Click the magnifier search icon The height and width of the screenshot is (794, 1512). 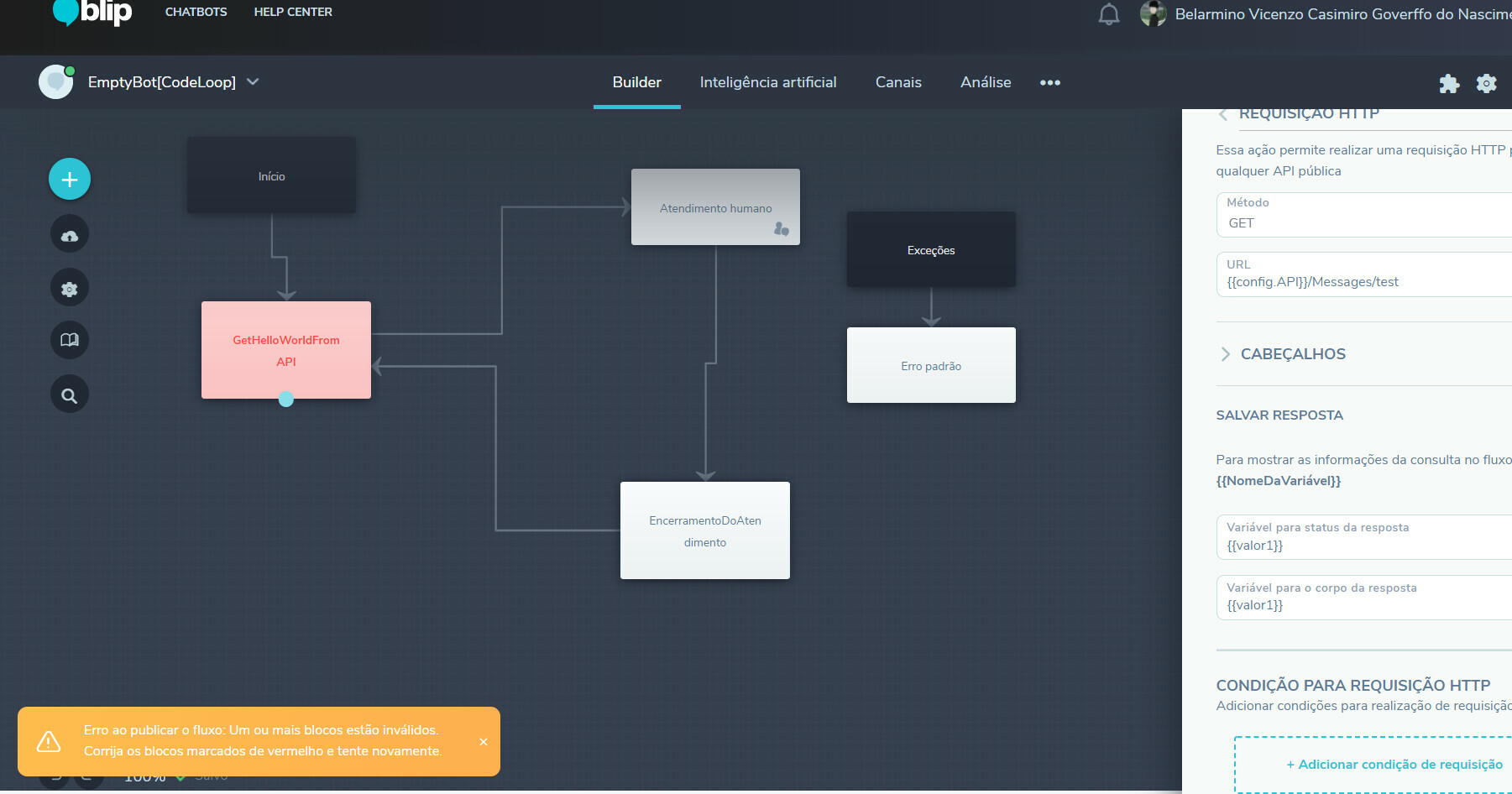tap(70, 394)
